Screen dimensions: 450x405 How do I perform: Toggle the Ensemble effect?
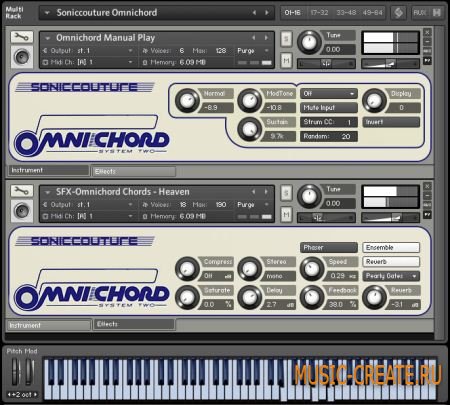(x=391, y=248)
